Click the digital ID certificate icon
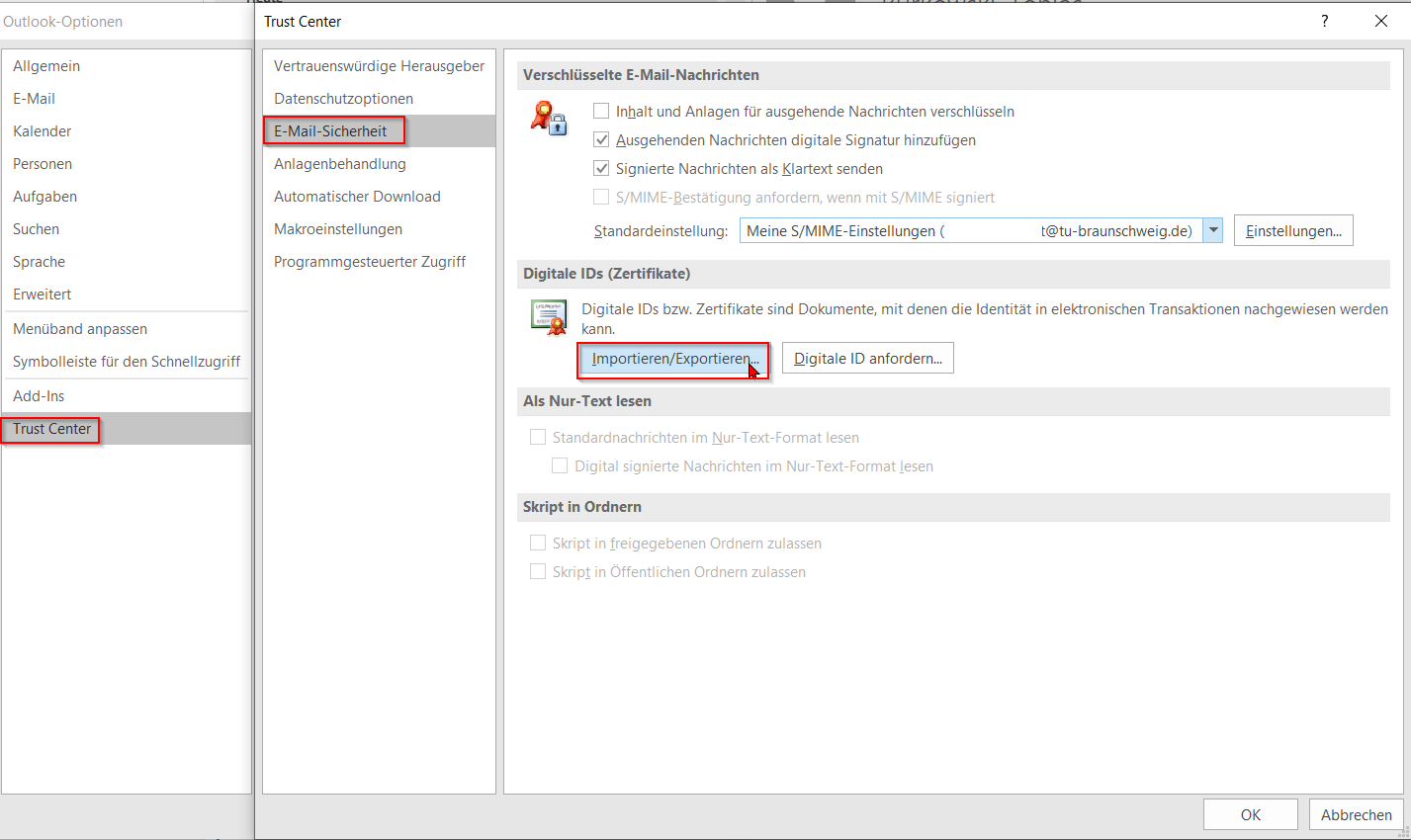Image resolution: width=1411 pixels, height=840 pixels. 549,317
